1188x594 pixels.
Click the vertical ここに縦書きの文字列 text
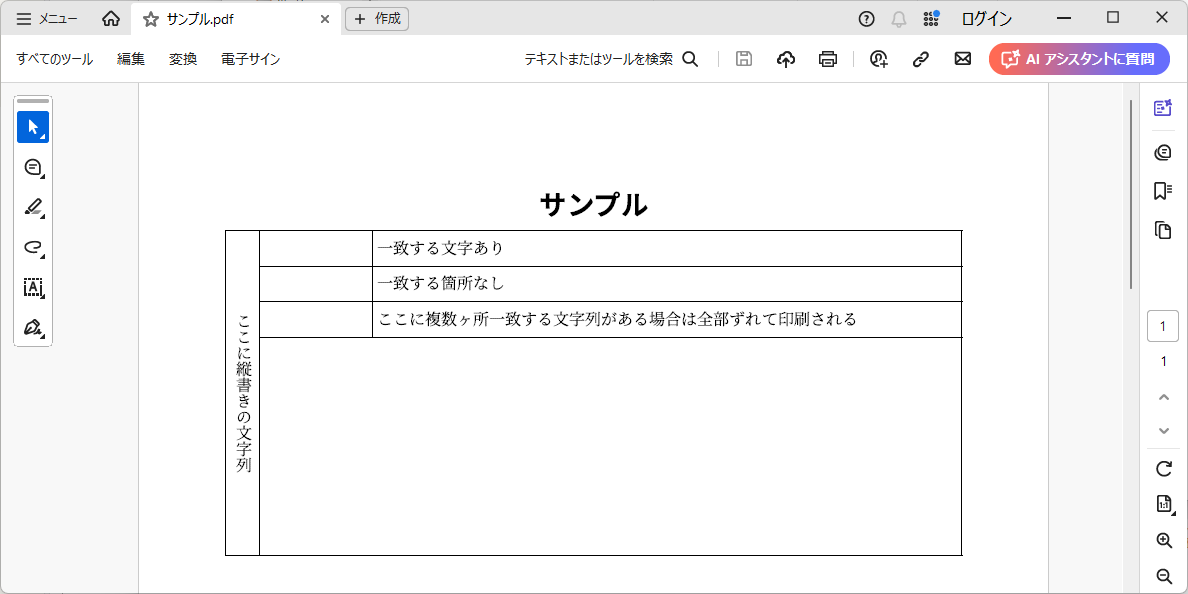[x=243, y=393]
